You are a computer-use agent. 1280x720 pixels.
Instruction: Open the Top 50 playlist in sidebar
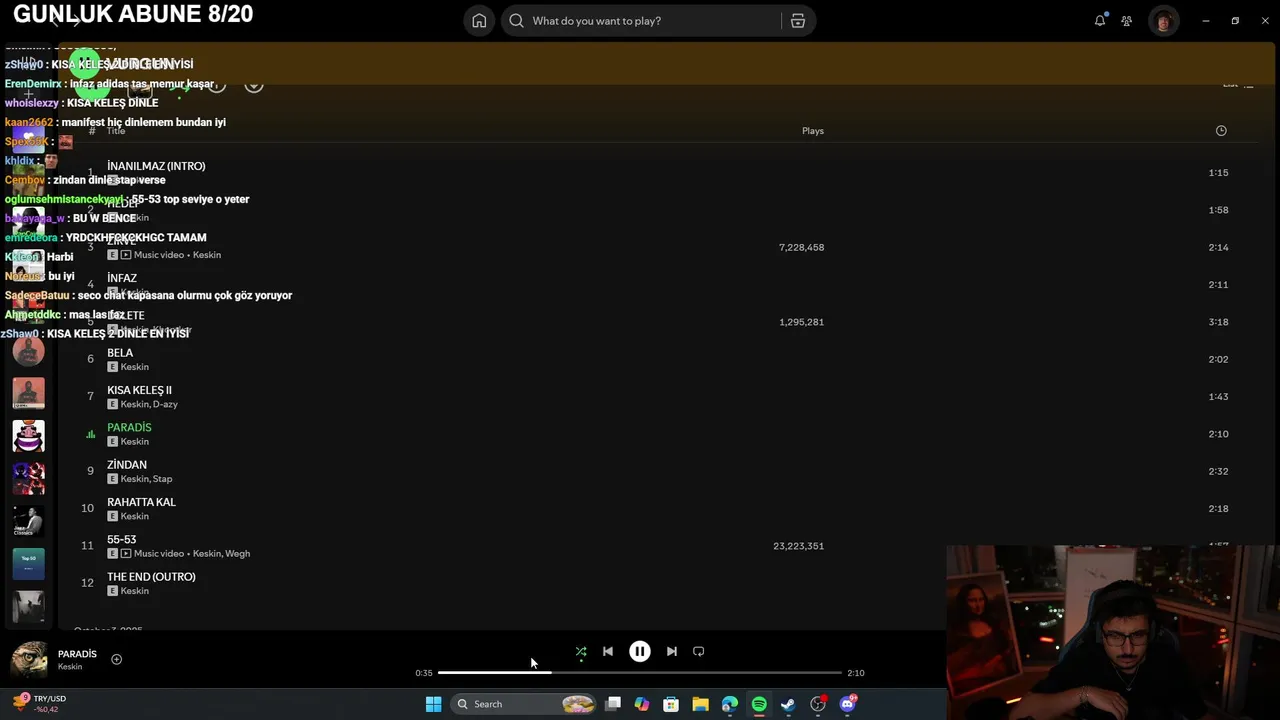coord(28,564)
